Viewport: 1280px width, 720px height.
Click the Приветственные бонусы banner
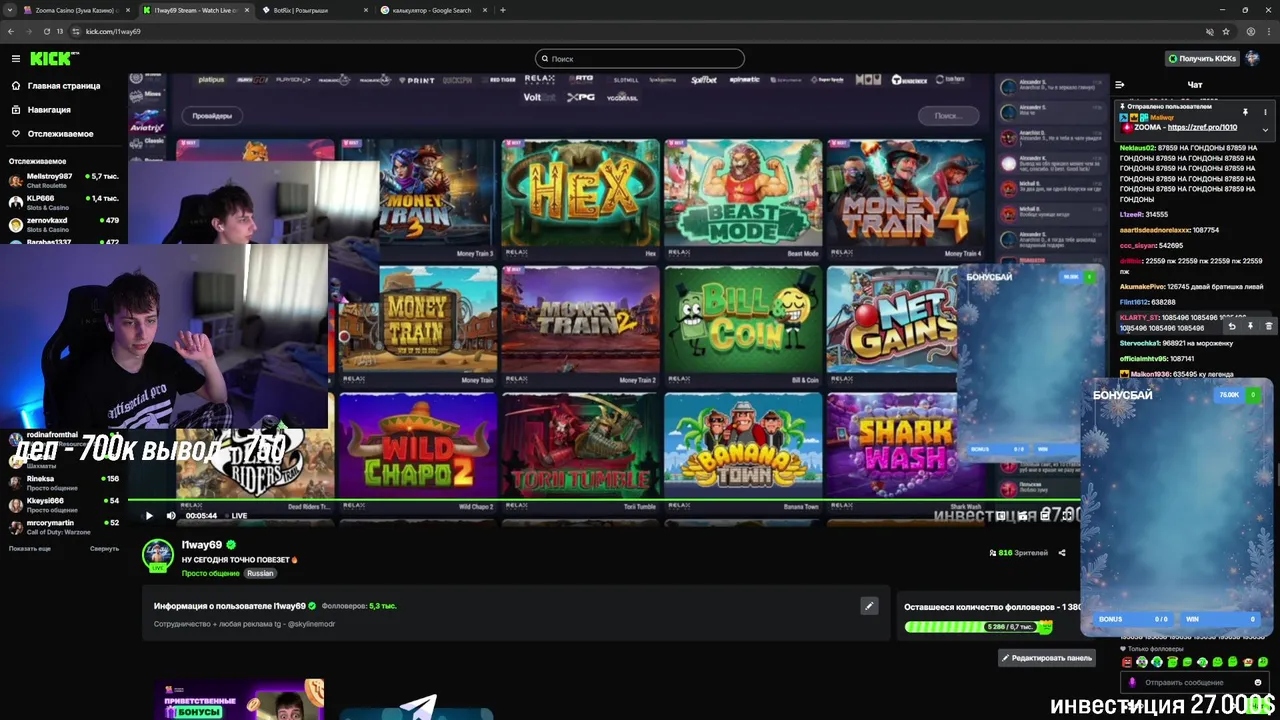point(239,700)
